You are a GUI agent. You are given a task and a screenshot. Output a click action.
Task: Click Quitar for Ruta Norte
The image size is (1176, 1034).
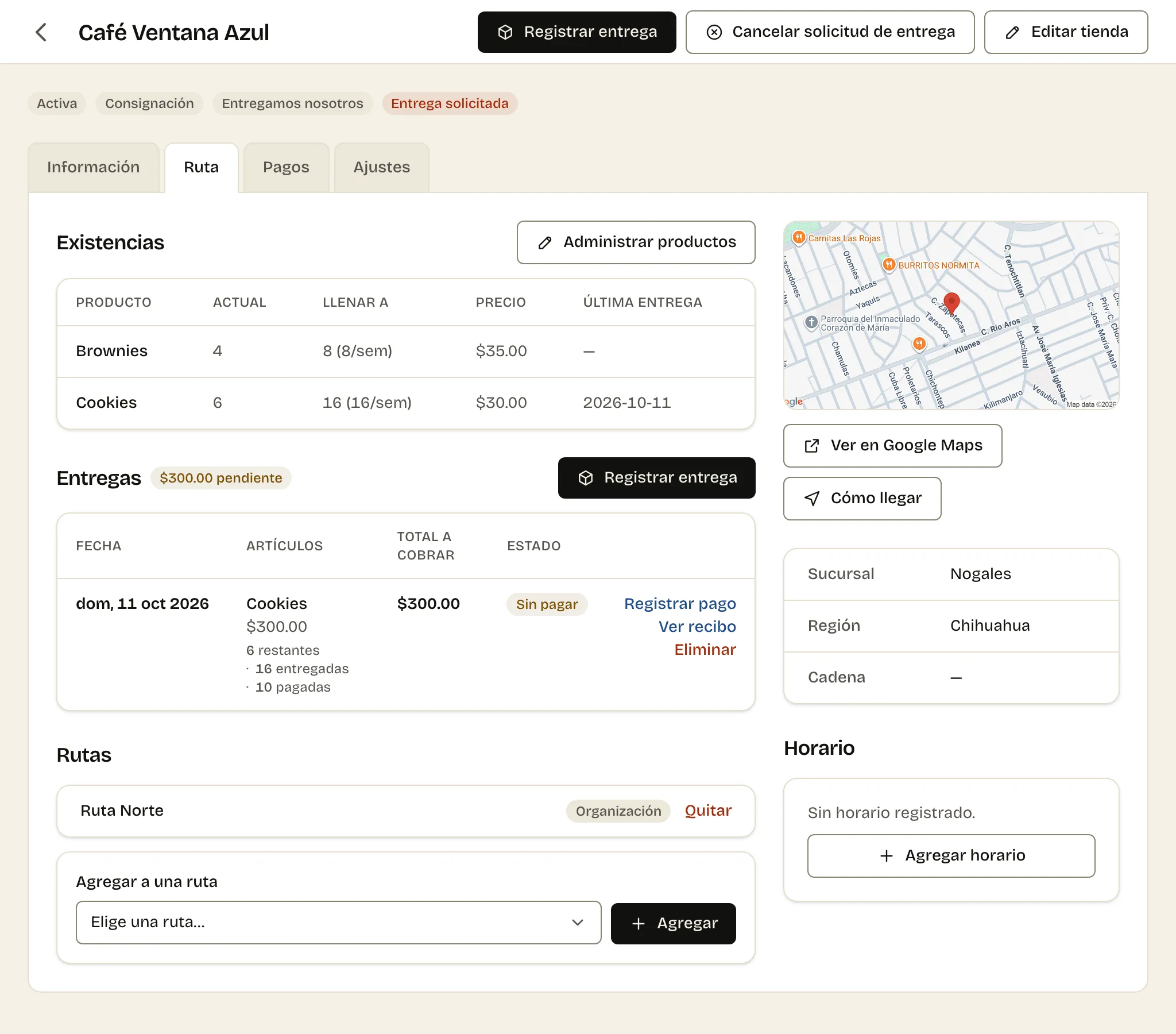point(707,811)
